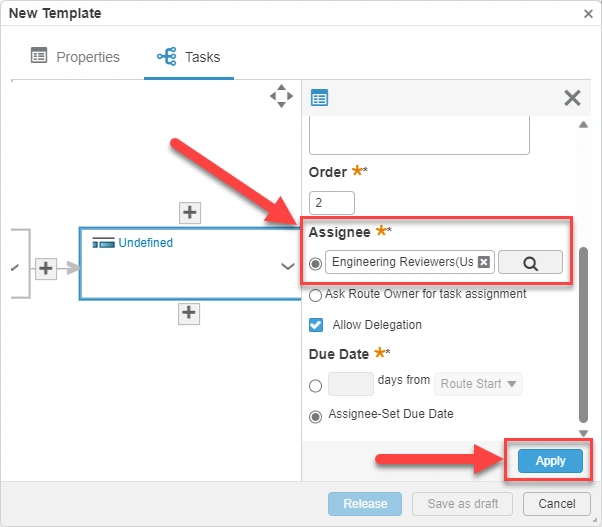Screen dimensions: 602x527
Task: Close the task properties panel
Action: pyautogui.click(x=572, y=97)
